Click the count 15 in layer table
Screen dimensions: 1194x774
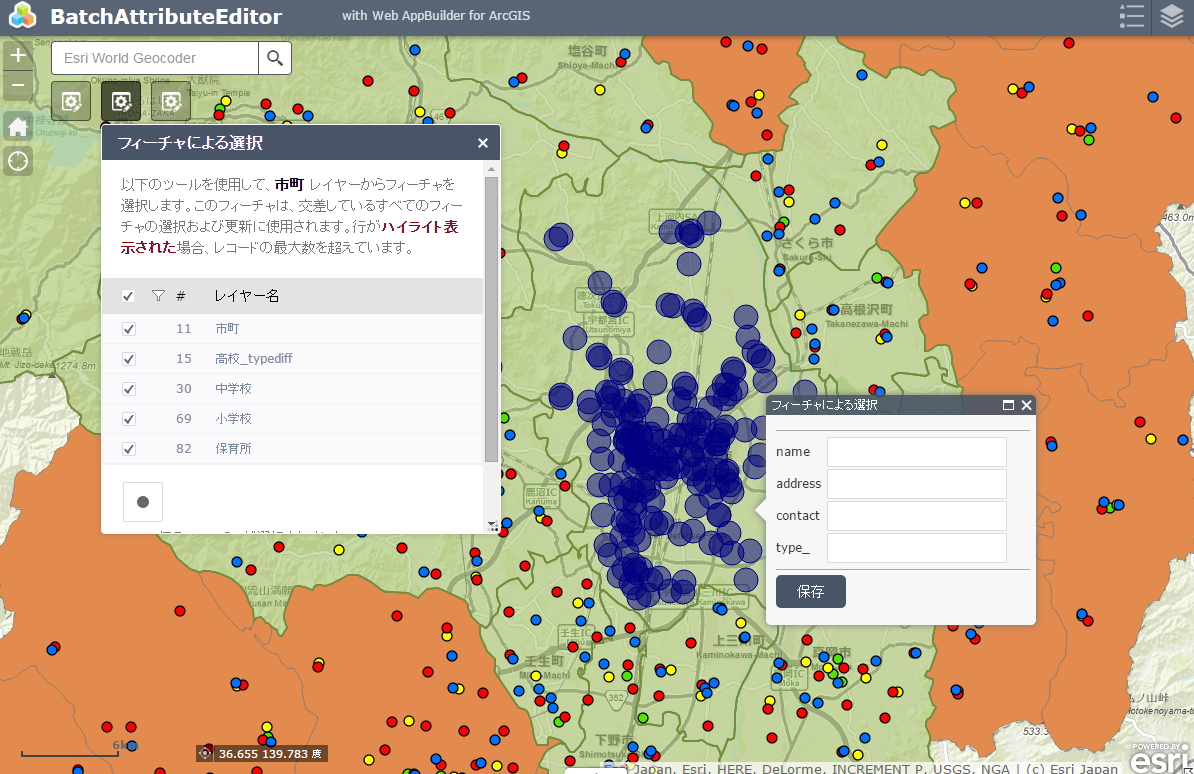click(184, 359)
